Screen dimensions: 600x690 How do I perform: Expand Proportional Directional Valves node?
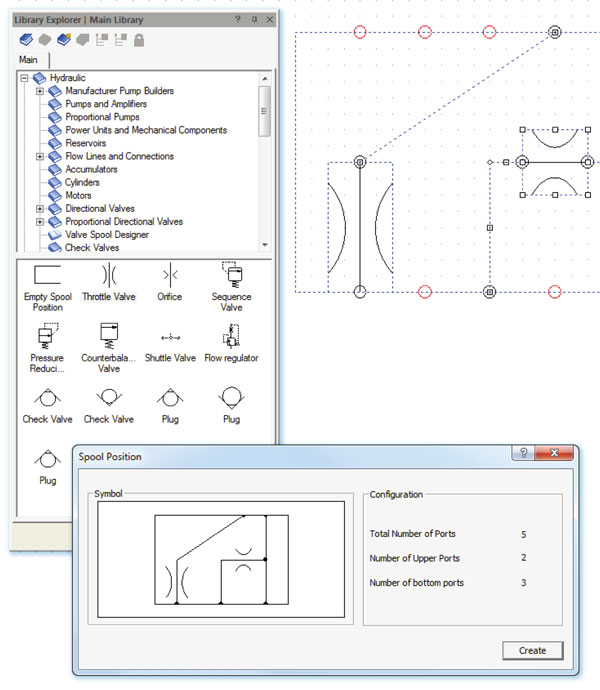(x=40, y=221)
